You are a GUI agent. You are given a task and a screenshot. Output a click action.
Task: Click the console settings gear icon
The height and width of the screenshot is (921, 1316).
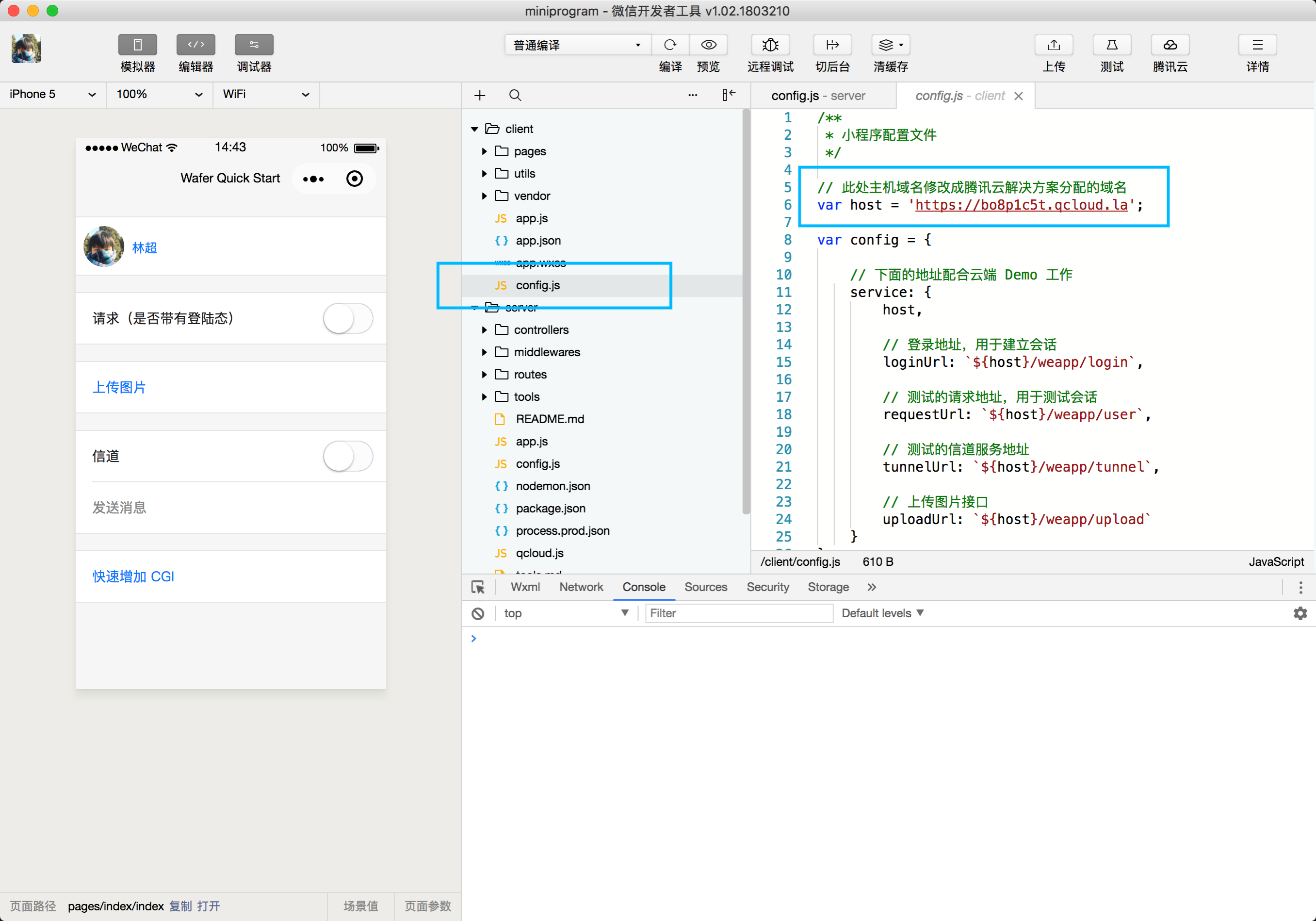1300,613
